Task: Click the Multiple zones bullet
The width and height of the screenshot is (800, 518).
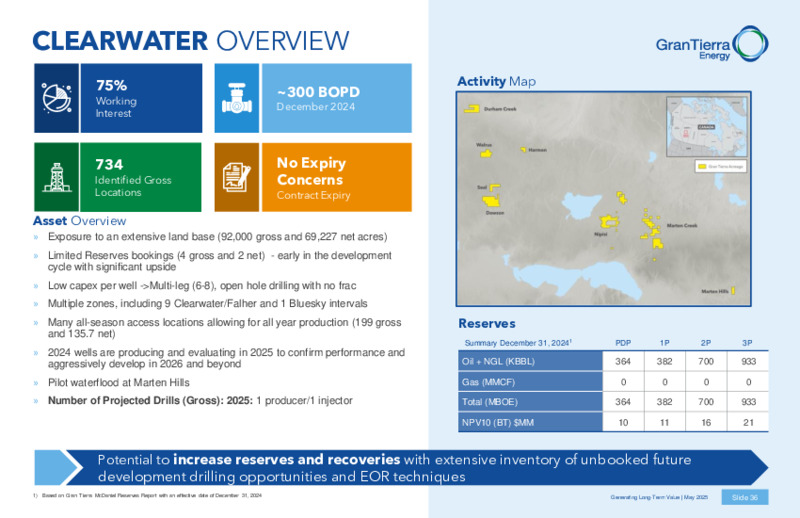Action: coord(208,304)
